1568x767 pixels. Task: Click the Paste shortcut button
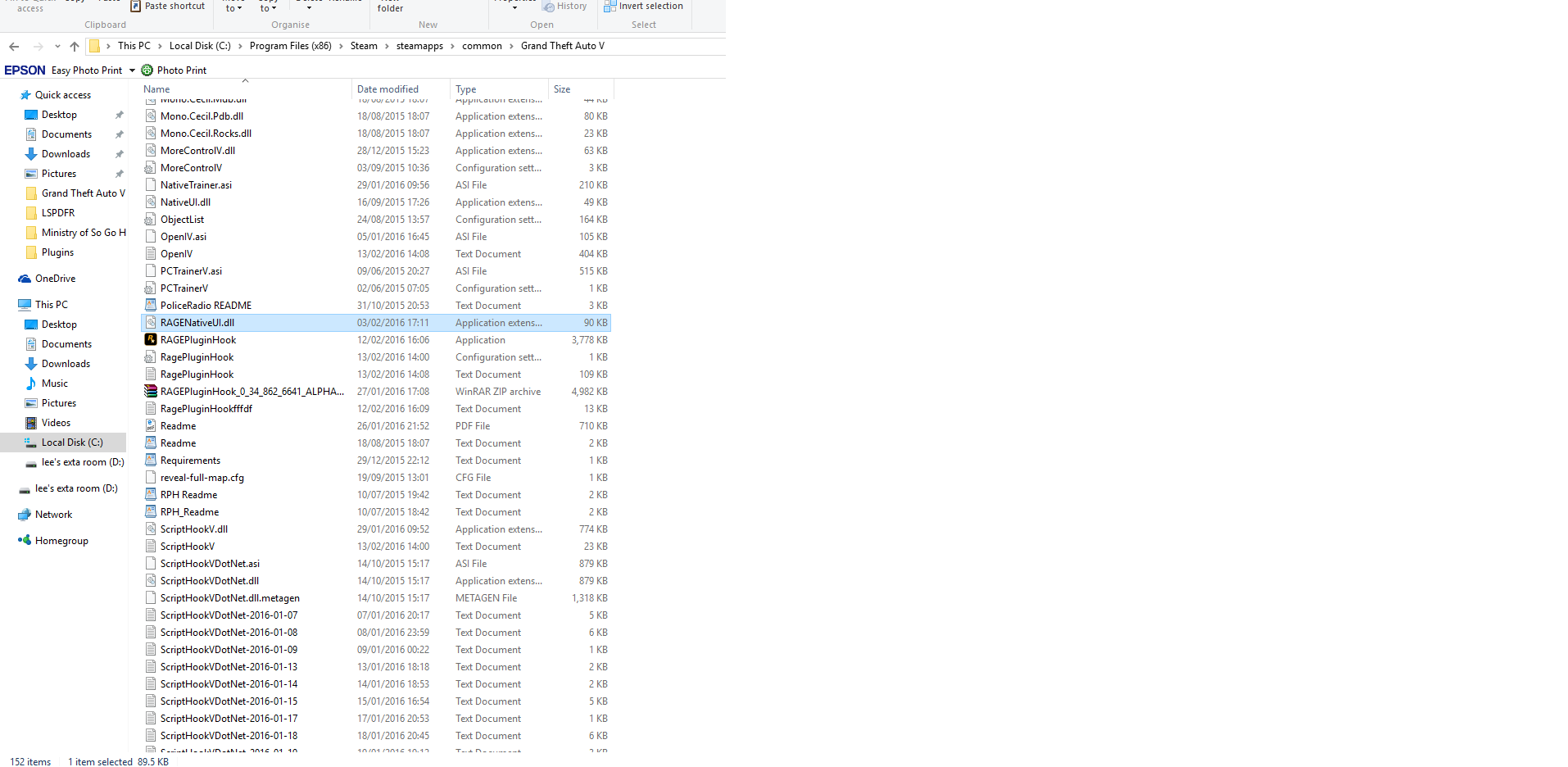[167, 7]
